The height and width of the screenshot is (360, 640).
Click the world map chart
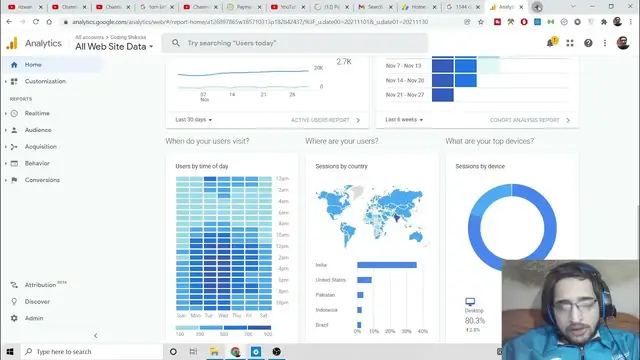[371, 216]
